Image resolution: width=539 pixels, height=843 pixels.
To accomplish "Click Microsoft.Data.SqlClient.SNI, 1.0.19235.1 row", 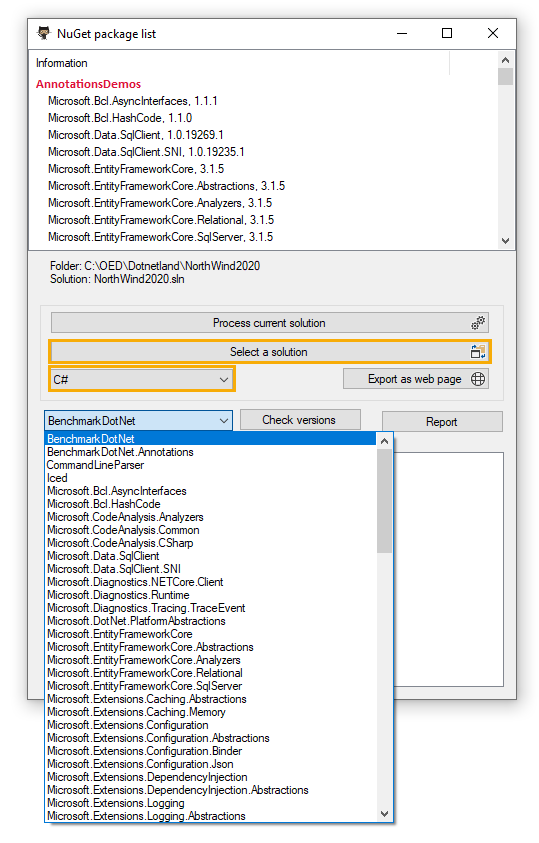I will point(146,152).
